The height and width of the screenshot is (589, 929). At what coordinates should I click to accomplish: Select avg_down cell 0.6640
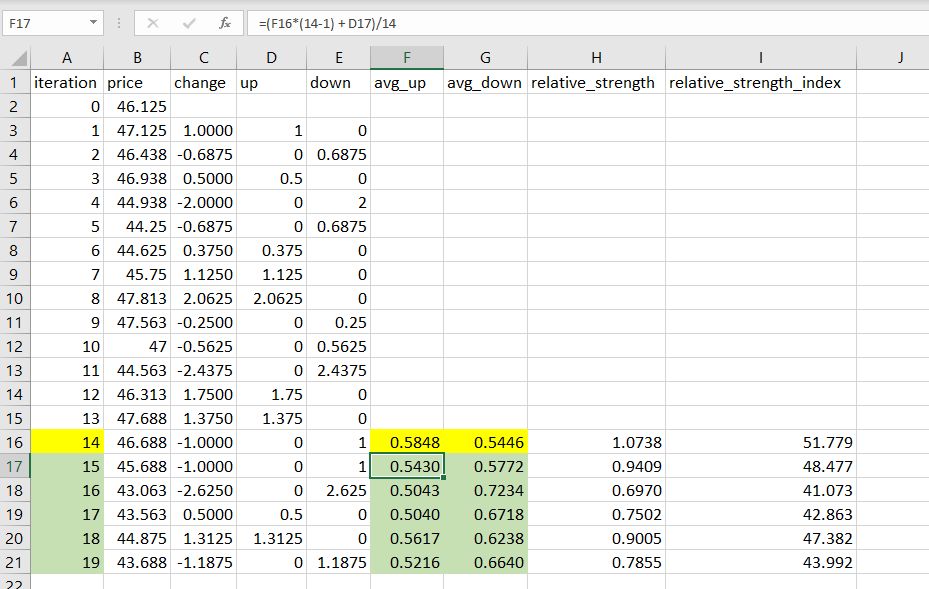[x=485, y=562]
